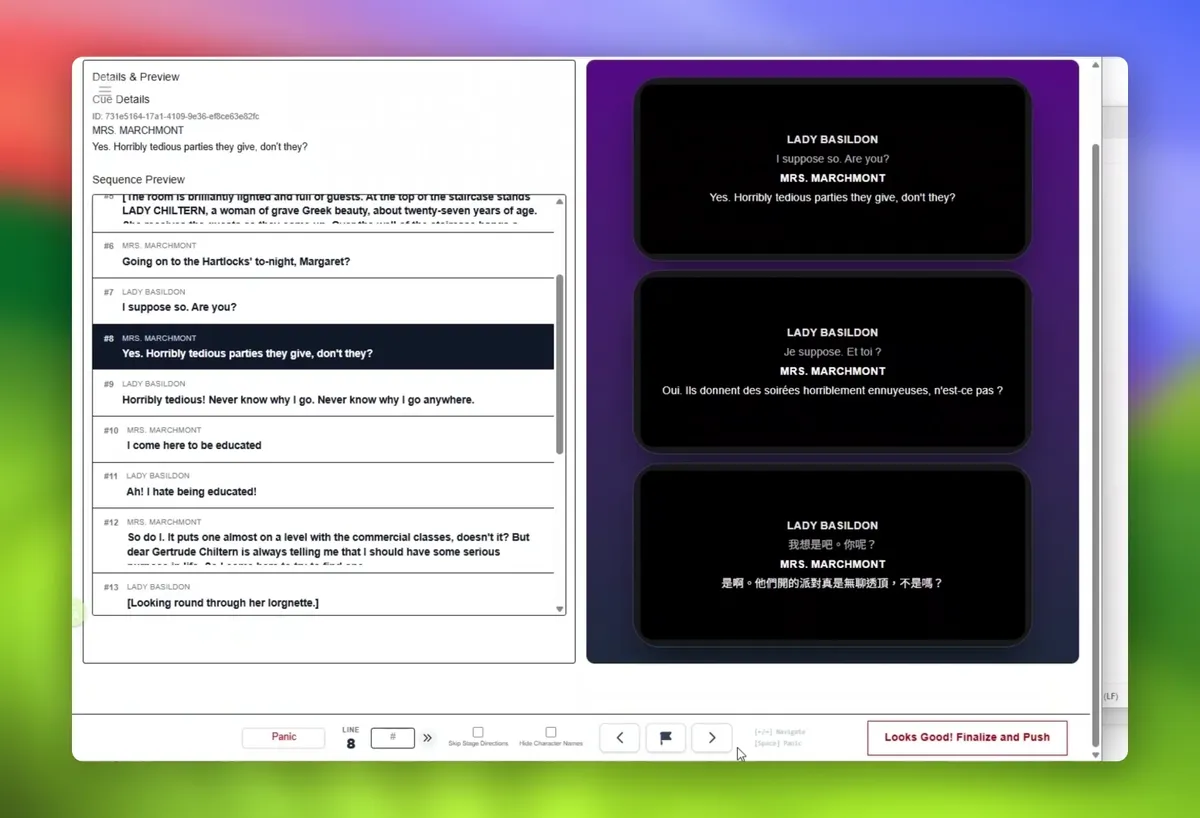This screenshot has height=818, width=1200.
Task: Click the double-chevron jump-to-line icon
Action: click(427, 738)
